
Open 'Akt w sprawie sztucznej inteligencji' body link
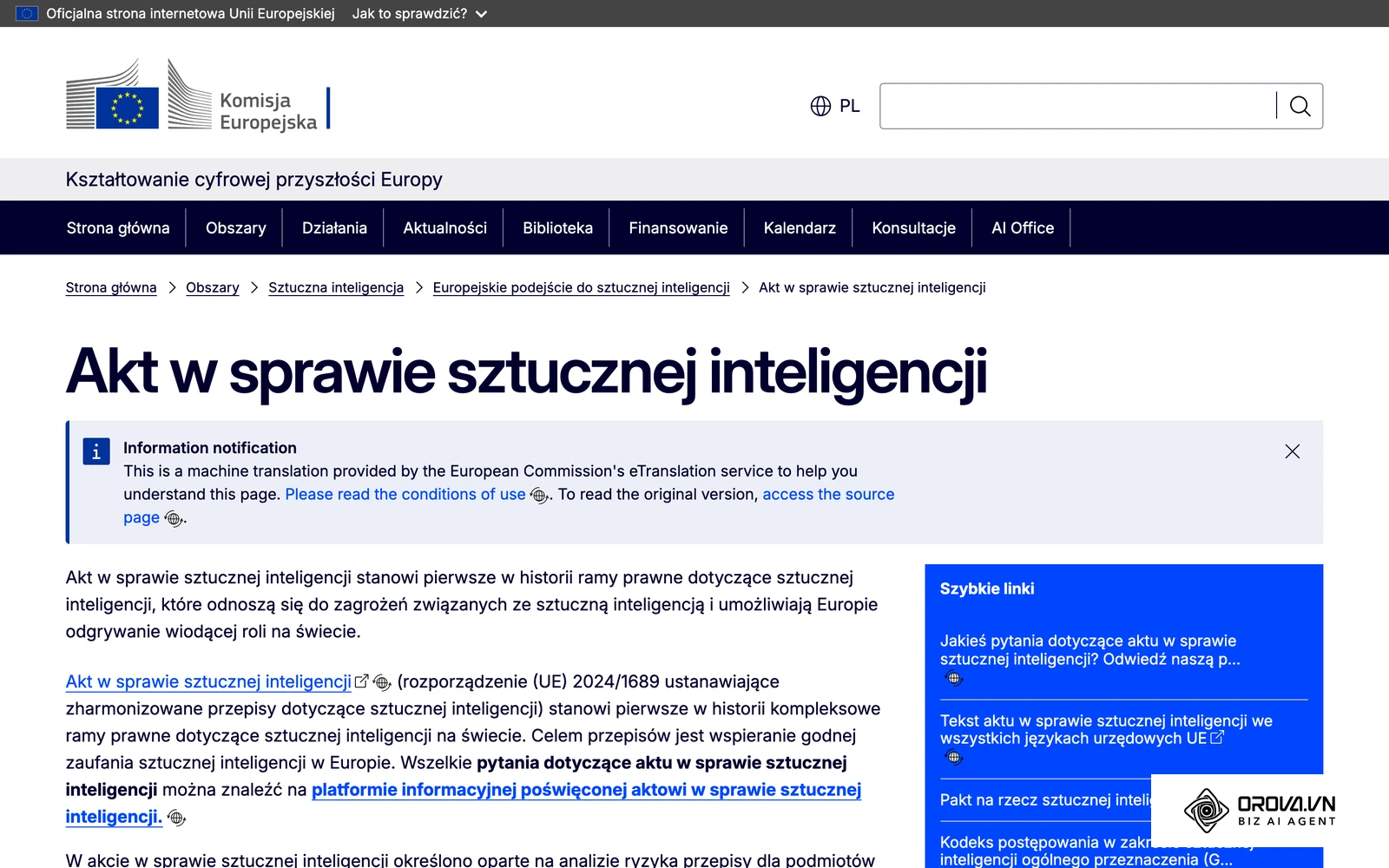tap(208, 681)
